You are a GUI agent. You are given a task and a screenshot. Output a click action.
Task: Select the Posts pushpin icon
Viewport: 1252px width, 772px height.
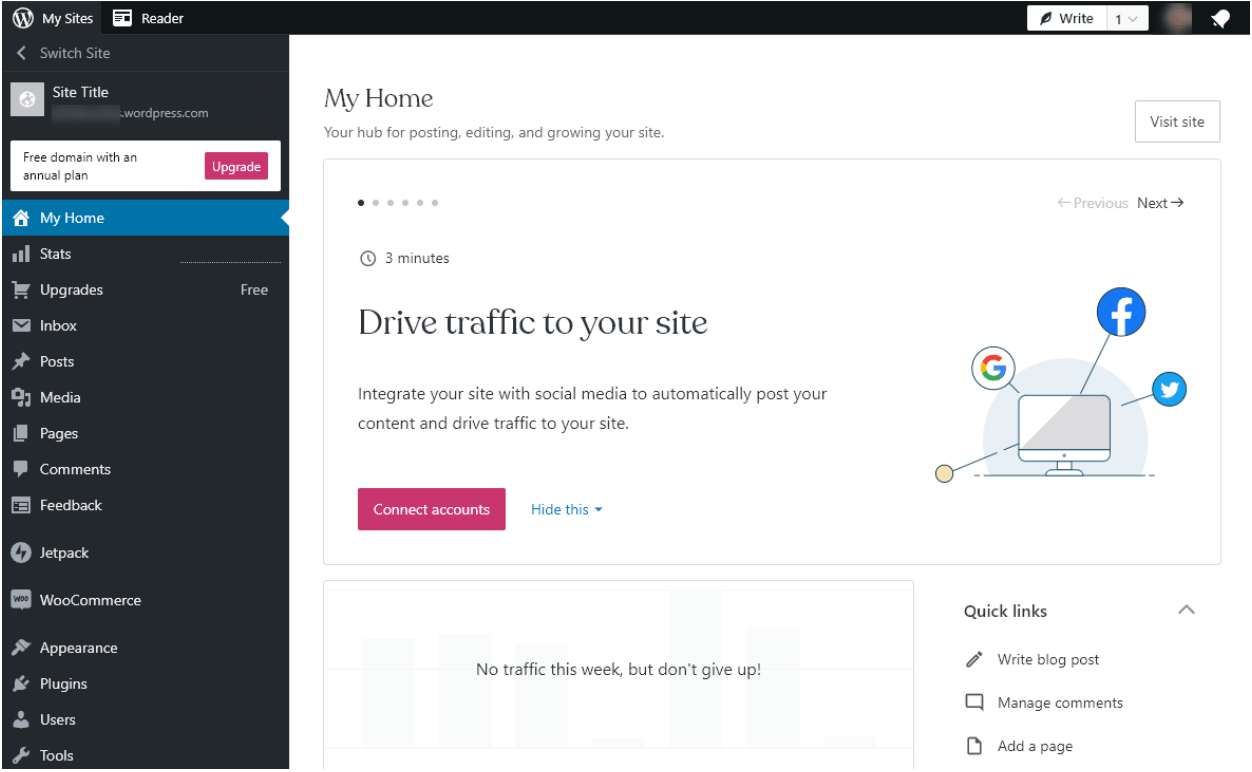coord(21,361)
